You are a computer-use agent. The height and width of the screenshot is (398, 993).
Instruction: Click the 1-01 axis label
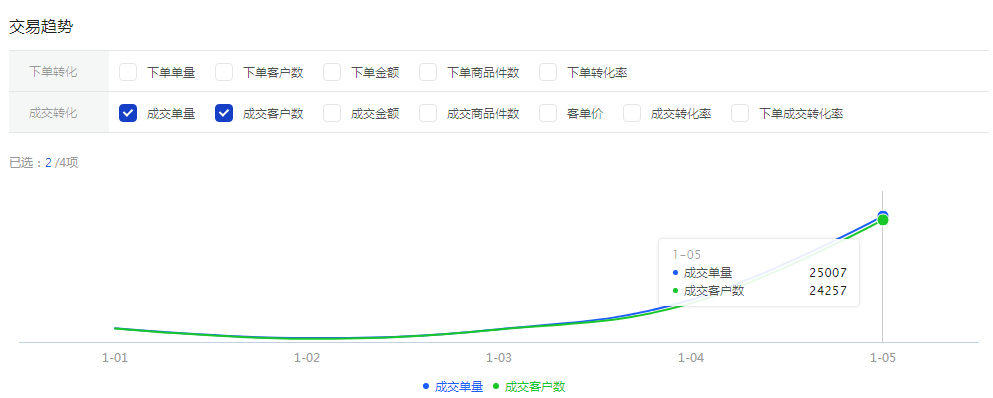coord(115,358)
